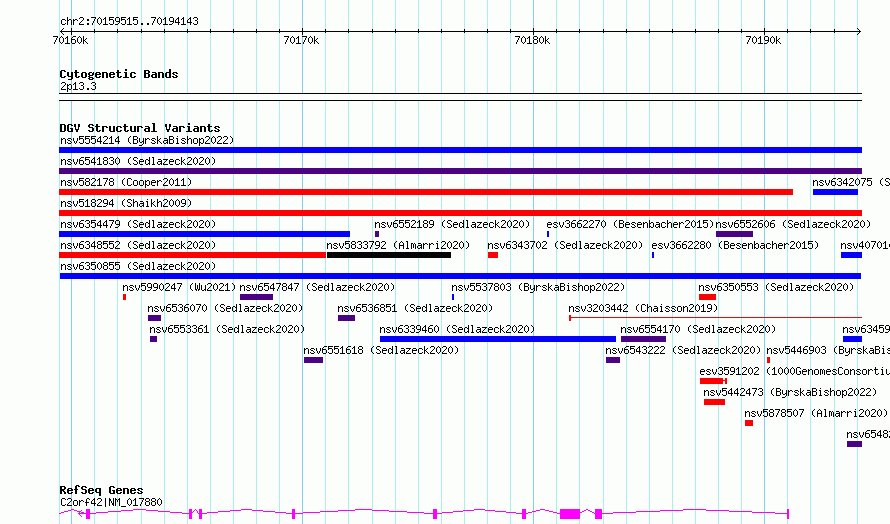Click the 70170k ruler tick label
Screen dimensions: 890x524
pyautogui.click(x=301, y=40)
